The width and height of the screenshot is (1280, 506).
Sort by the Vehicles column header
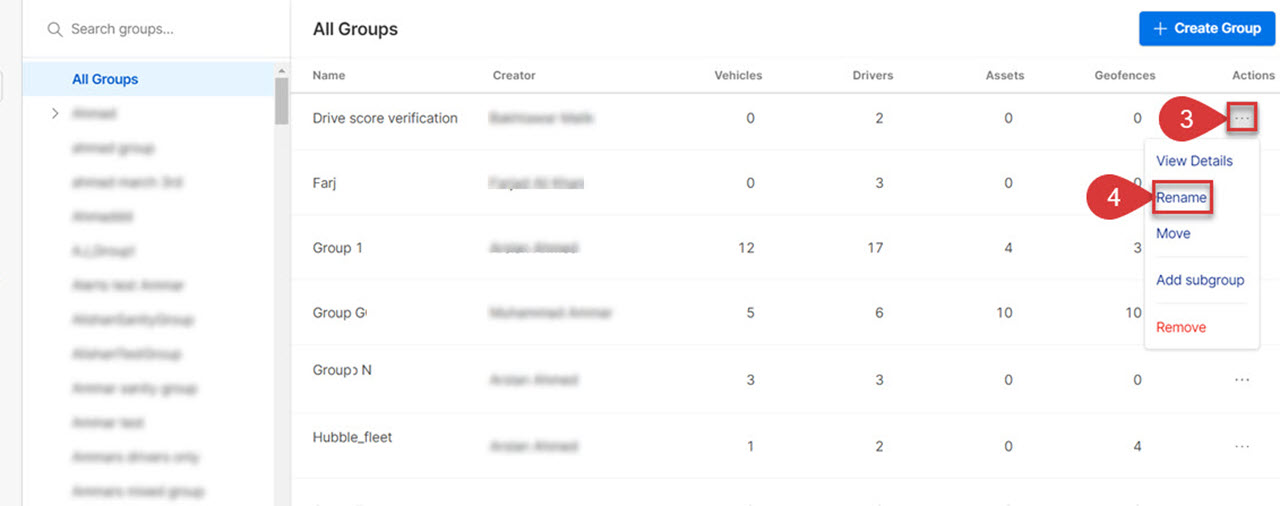click(738, 75)
